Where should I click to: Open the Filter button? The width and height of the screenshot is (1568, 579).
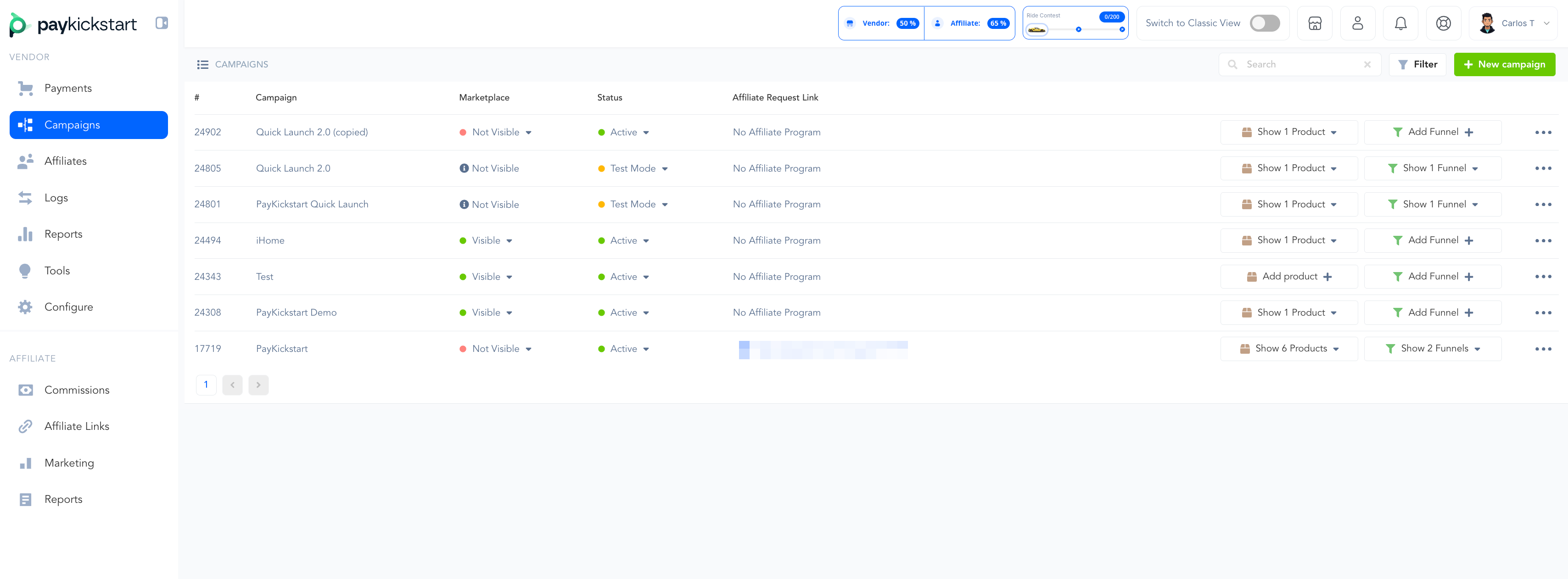(1417, 65)
